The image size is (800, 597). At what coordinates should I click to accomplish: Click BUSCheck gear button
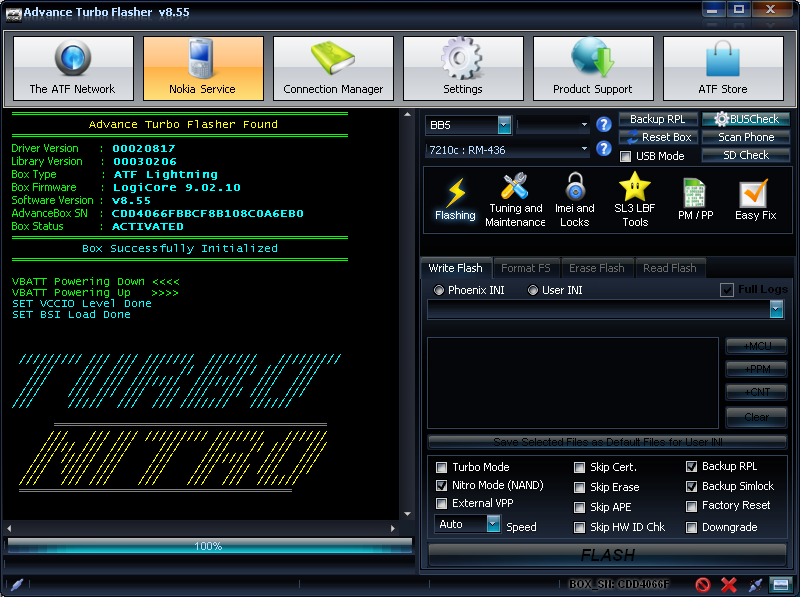point(746,119)
